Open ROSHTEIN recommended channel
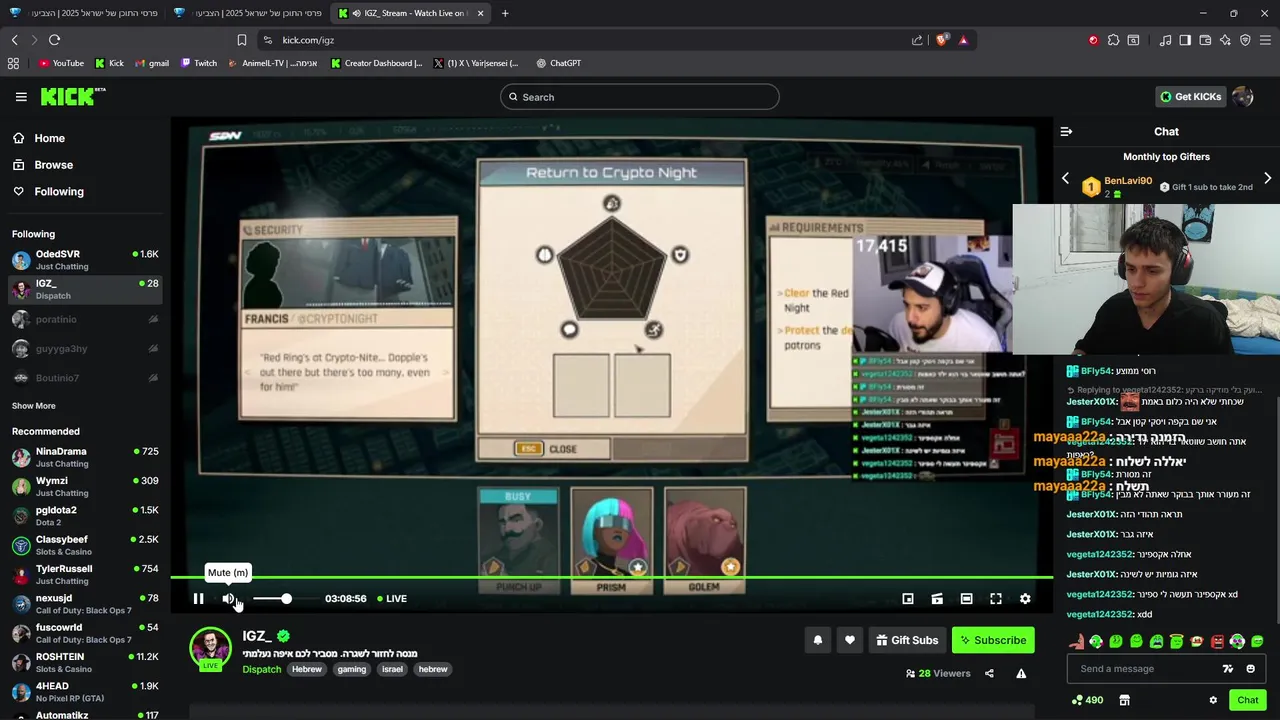This screenshot has width=1280, height=720. point(85,662)
